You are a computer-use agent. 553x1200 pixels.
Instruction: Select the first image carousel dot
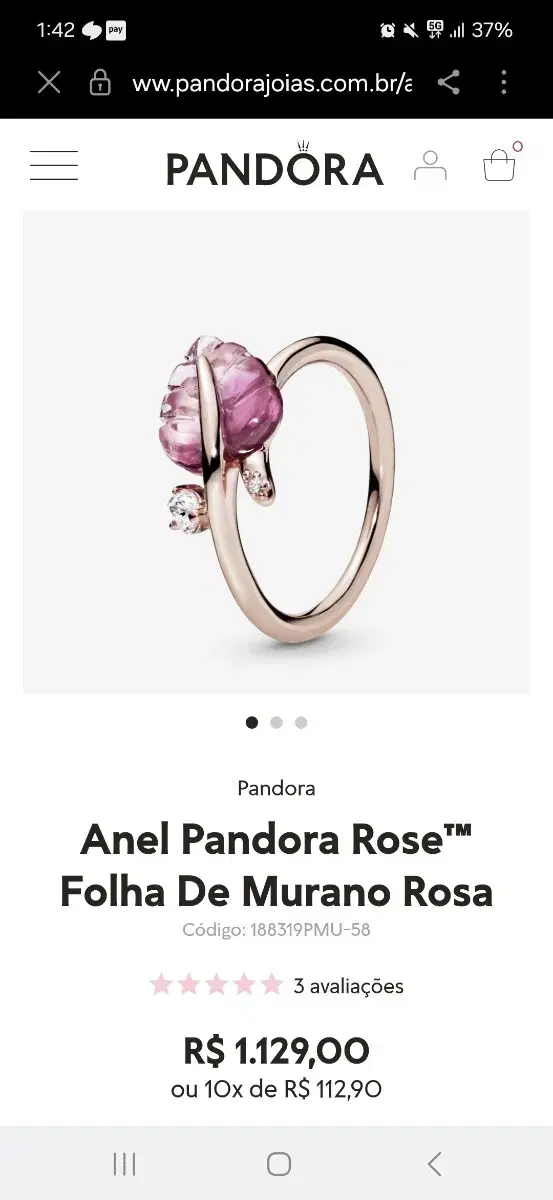point(252,722)
